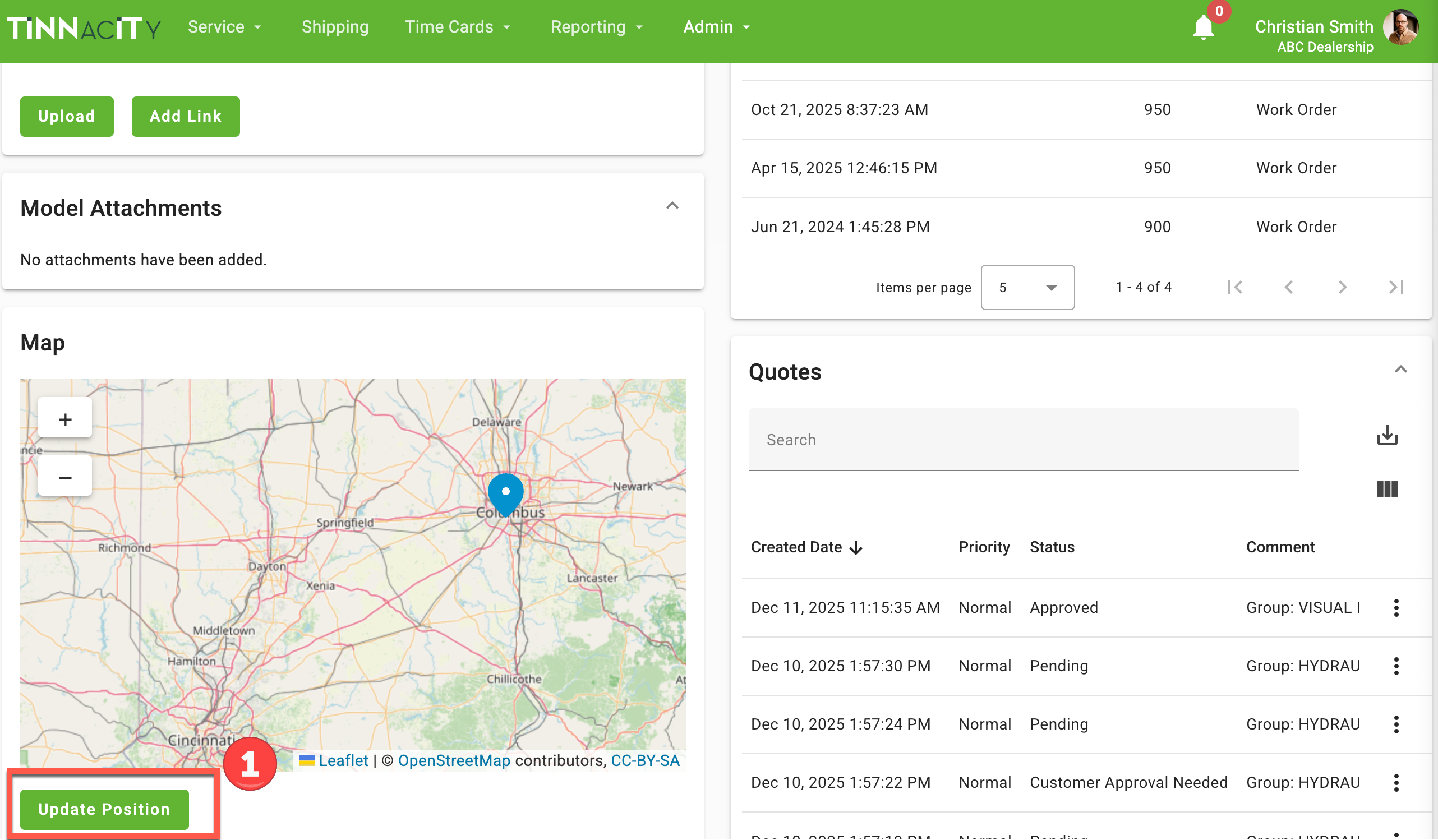Download the Quotes table data
This screenshot has height=840, width=1438.
tap(1386, 436)
